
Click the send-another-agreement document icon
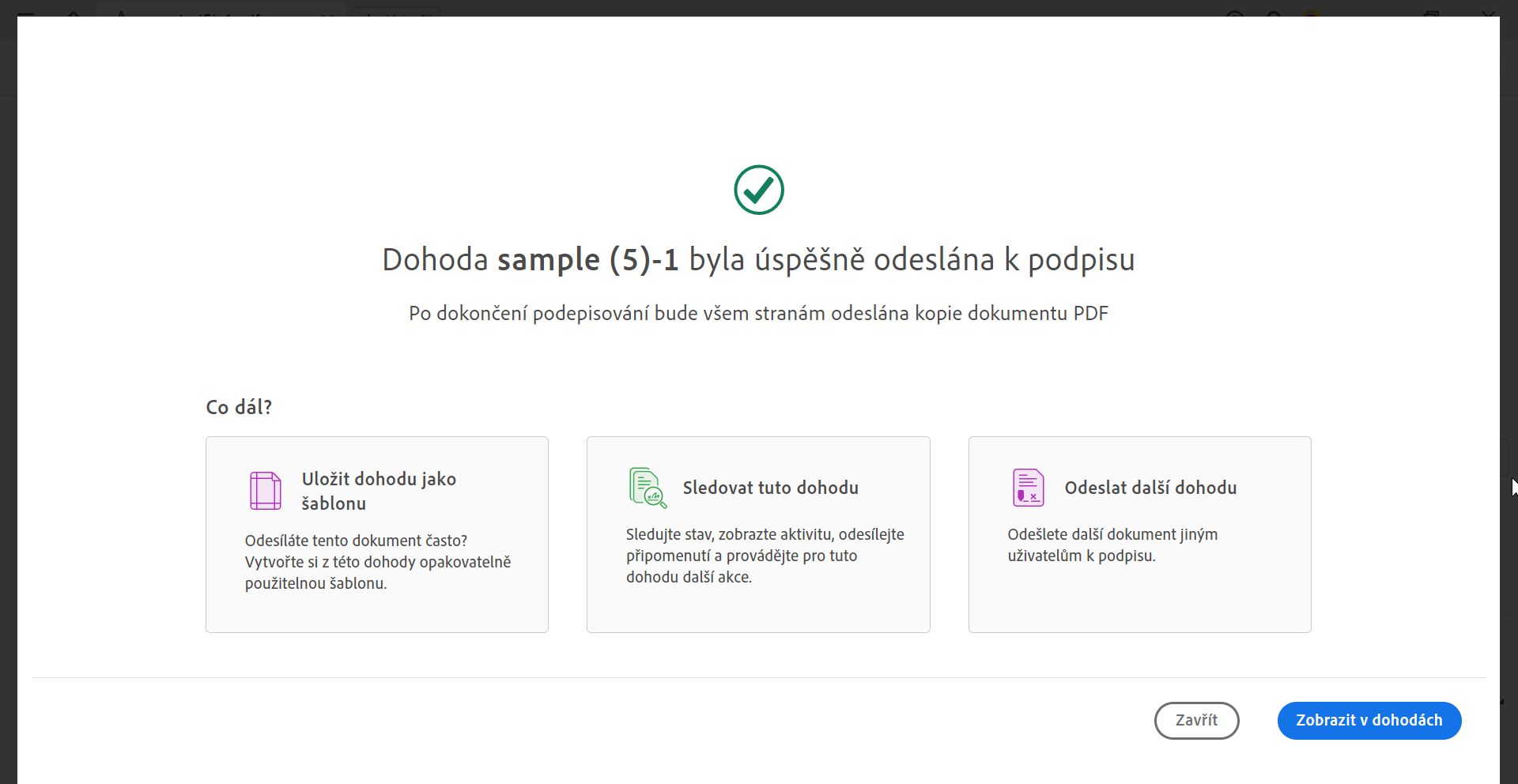click(x=1028, y=486)
